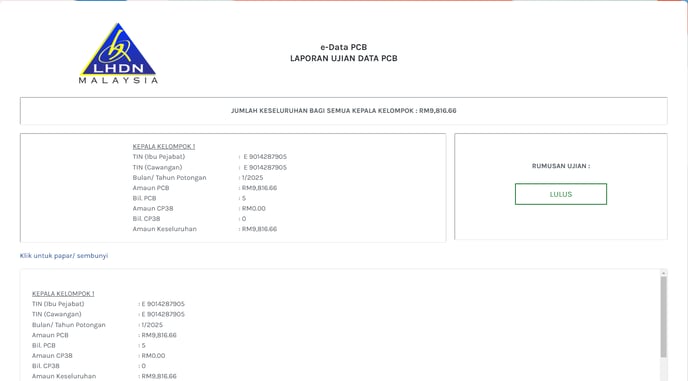The image size is (688, 381).
Task: Click Amaun PCB value in lower details panel
Action: pos(159,335)
